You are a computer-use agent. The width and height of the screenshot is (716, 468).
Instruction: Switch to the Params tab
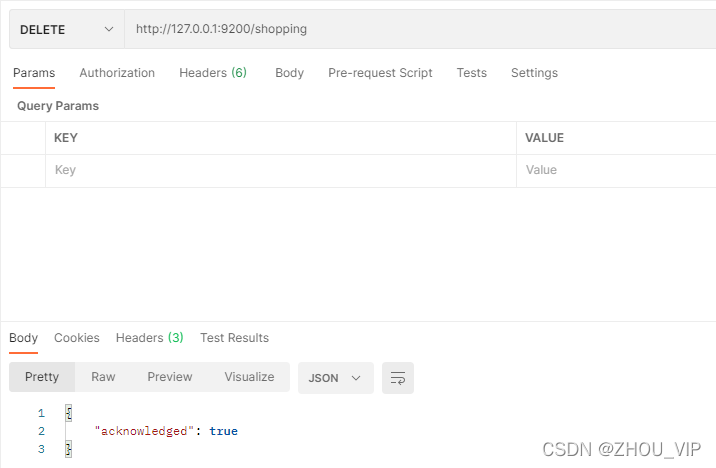pyautogui.click(x=34, y=73)
